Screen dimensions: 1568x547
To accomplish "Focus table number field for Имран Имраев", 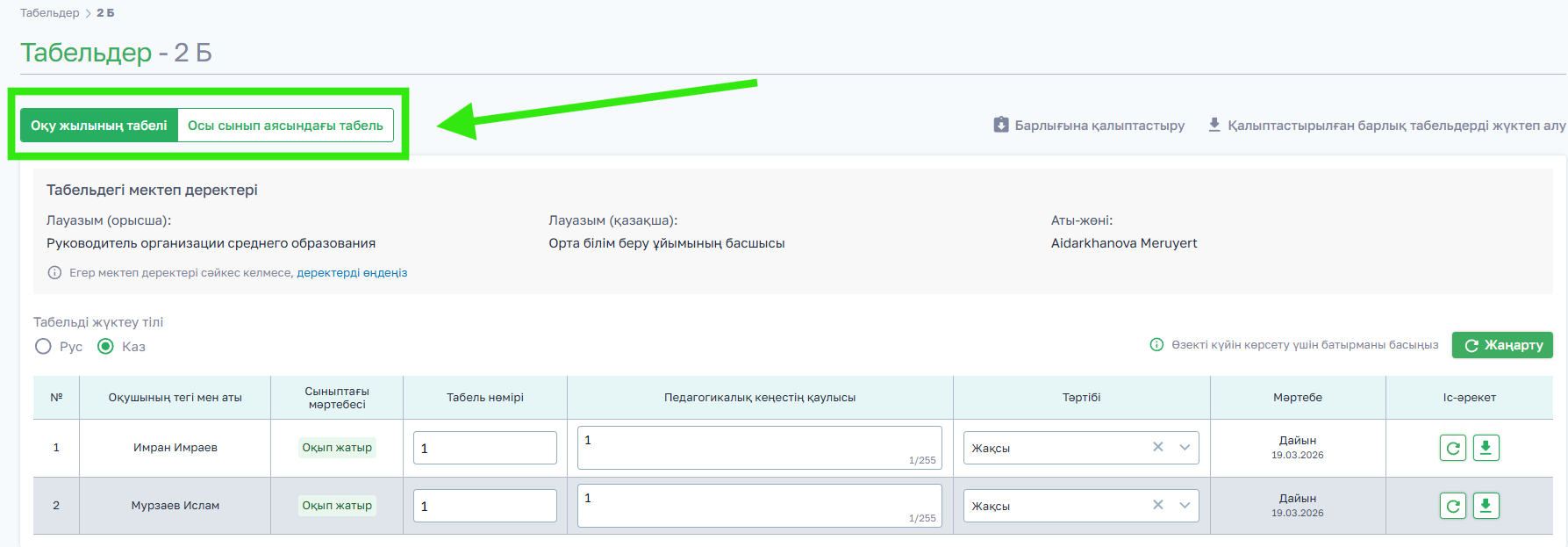I will click(484, 448).
